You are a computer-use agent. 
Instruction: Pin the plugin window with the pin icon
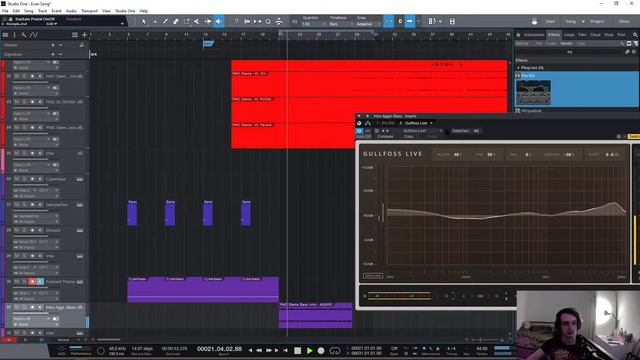point(367,116)
